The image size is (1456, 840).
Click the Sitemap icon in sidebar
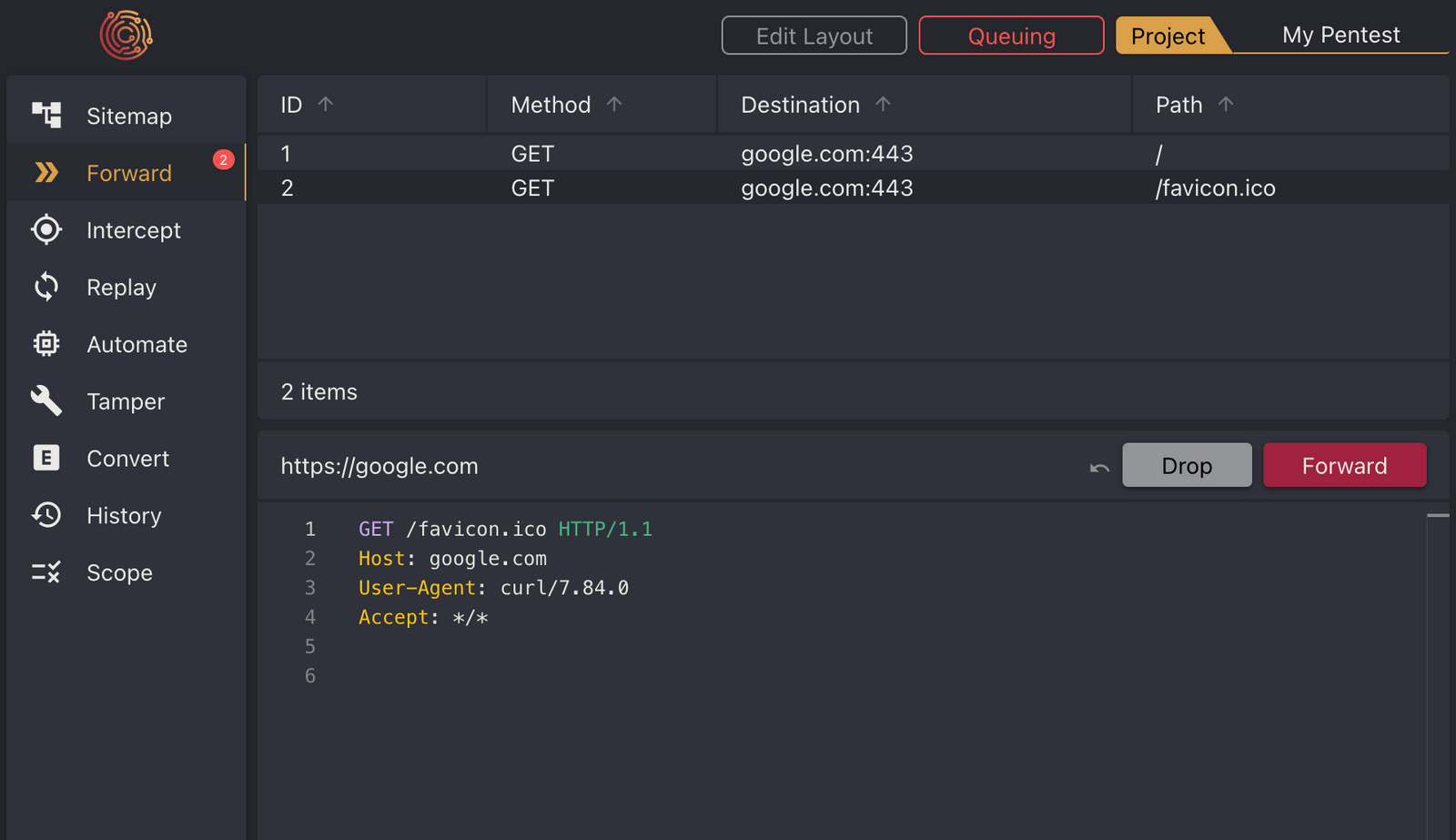click(x=46, y=115)
